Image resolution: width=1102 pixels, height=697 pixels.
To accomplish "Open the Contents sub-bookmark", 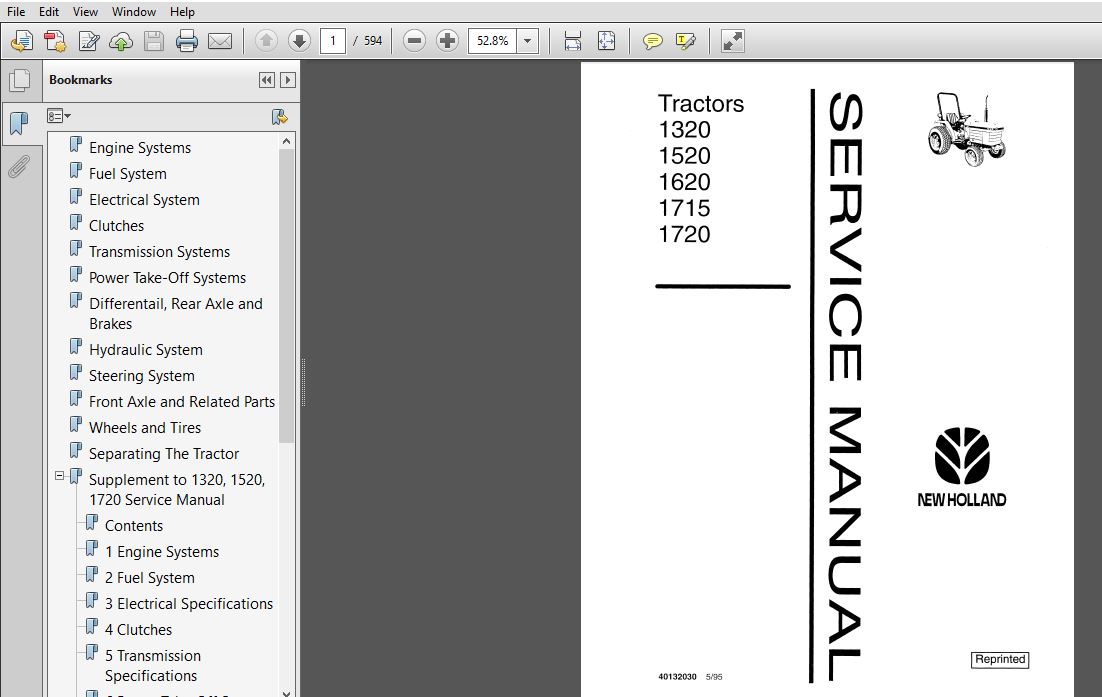I will coord(134,526).
